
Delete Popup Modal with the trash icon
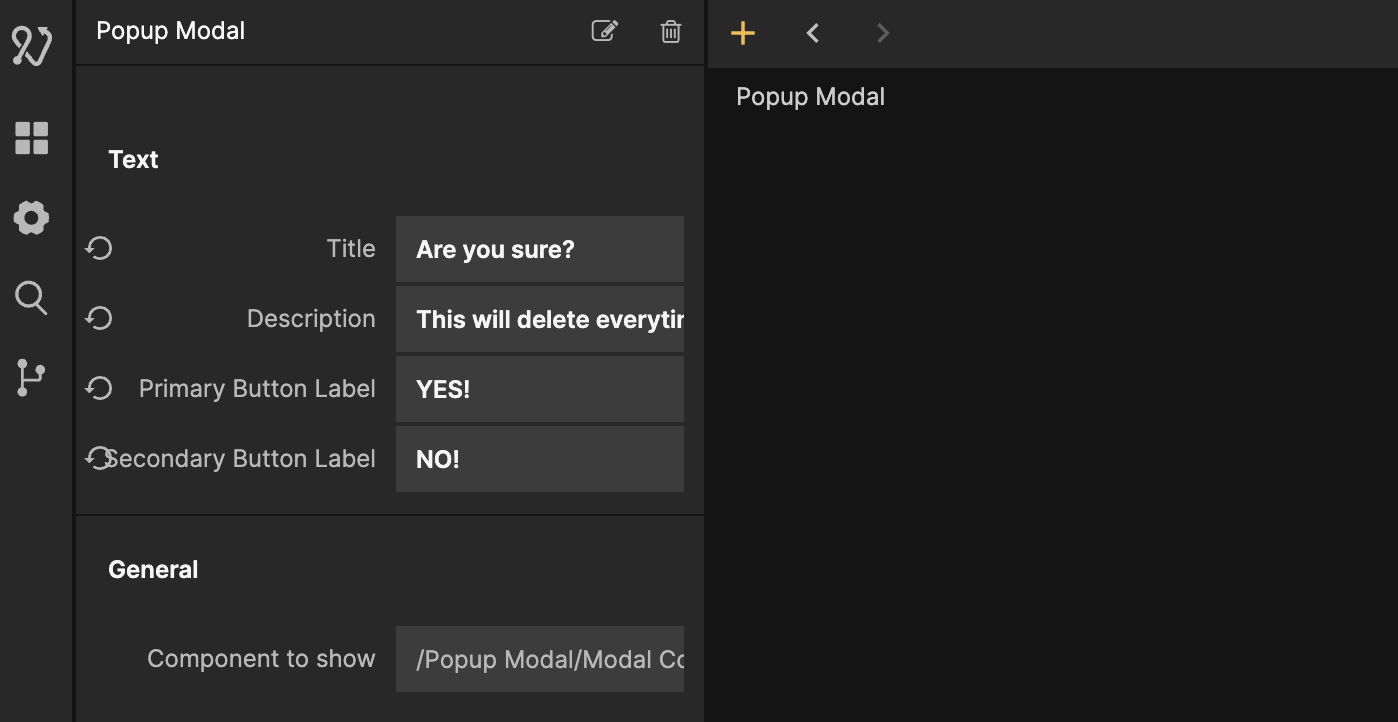click(671, 31)
